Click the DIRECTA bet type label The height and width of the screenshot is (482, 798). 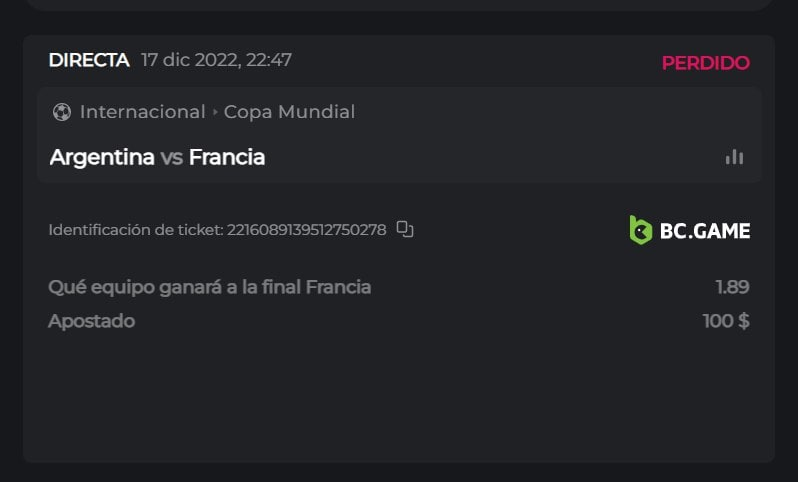(89, 60)
